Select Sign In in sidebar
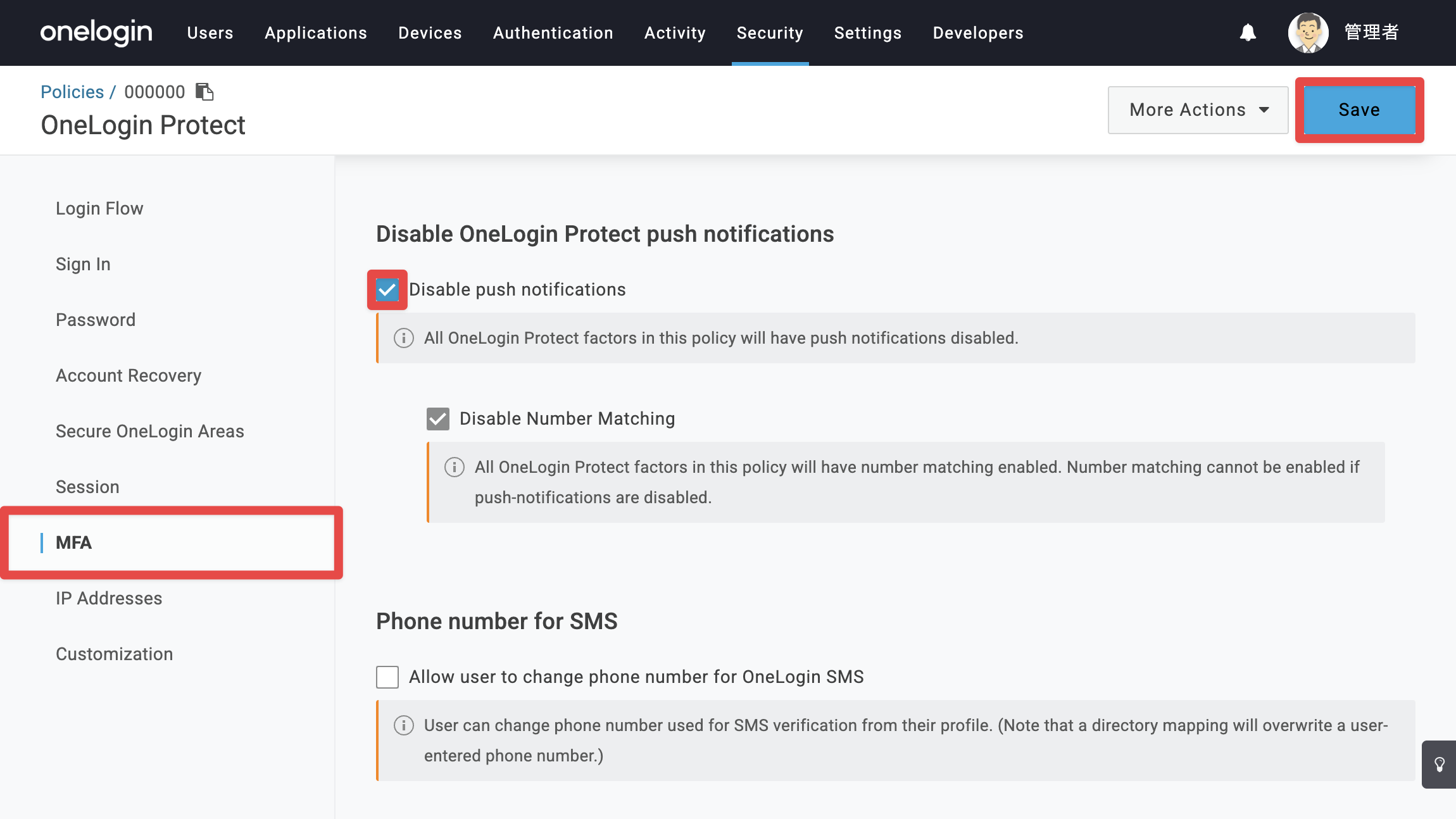1456x819 pixels. pos(83,264)
